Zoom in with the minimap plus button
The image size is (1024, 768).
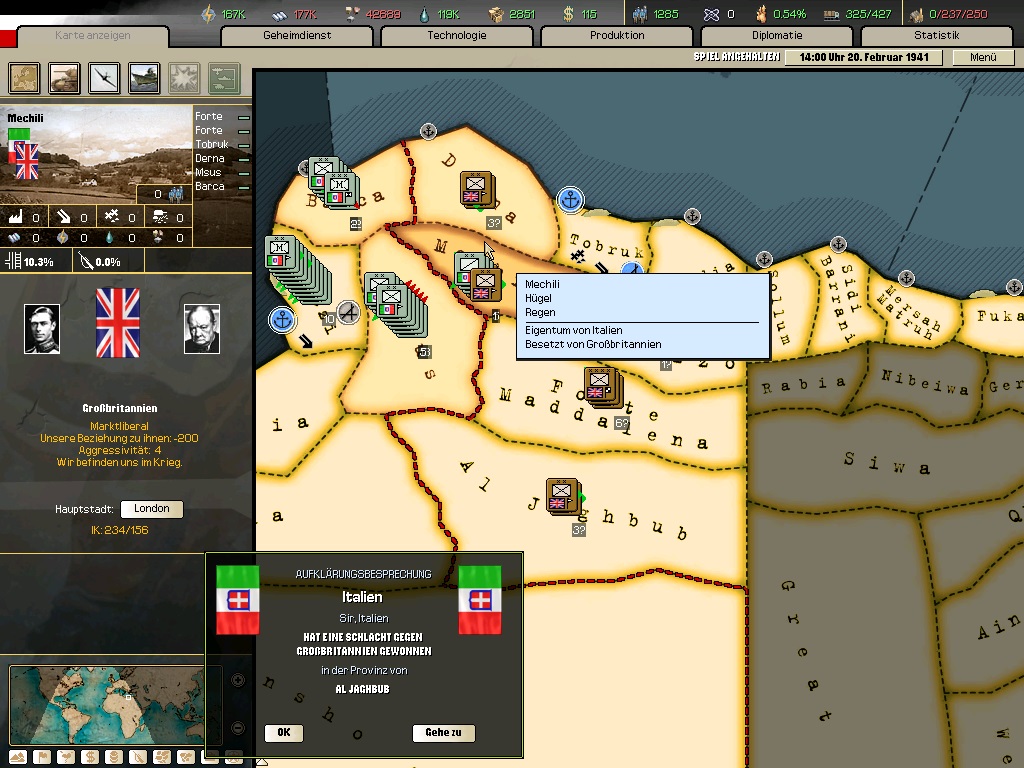237,681
